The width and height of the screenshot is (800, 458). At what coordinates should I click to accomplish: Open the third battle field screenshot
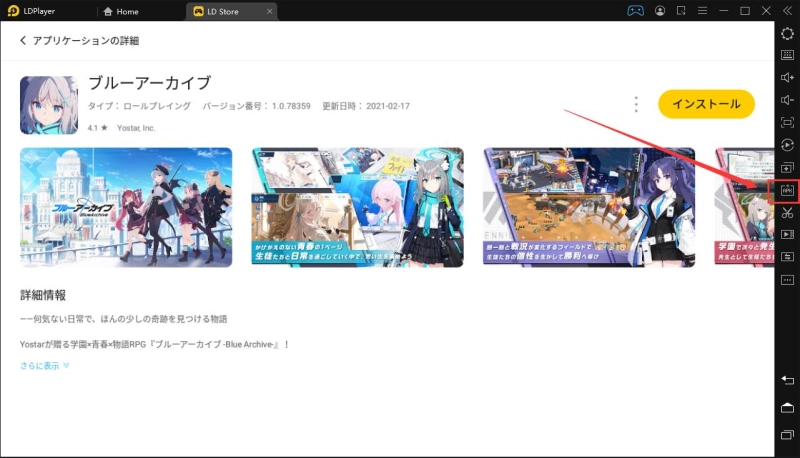click(x=589, y=207)
